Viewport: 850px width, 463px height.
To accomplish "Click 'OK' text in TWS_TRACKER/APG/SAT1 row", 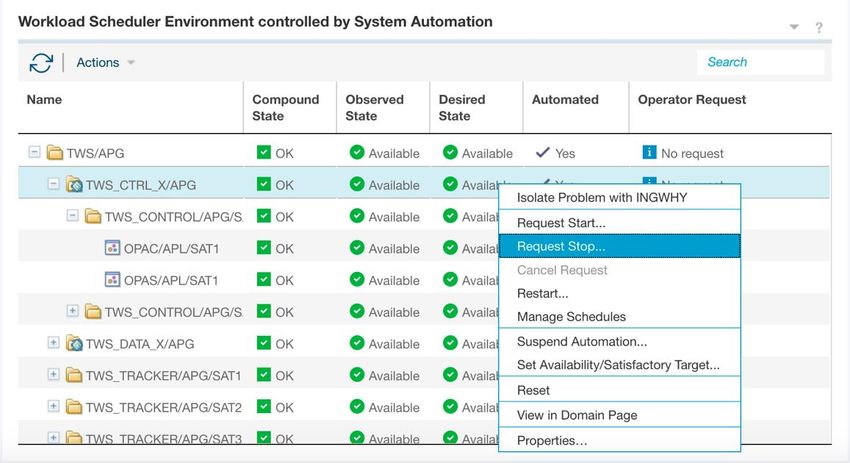I will coord(285,376).
